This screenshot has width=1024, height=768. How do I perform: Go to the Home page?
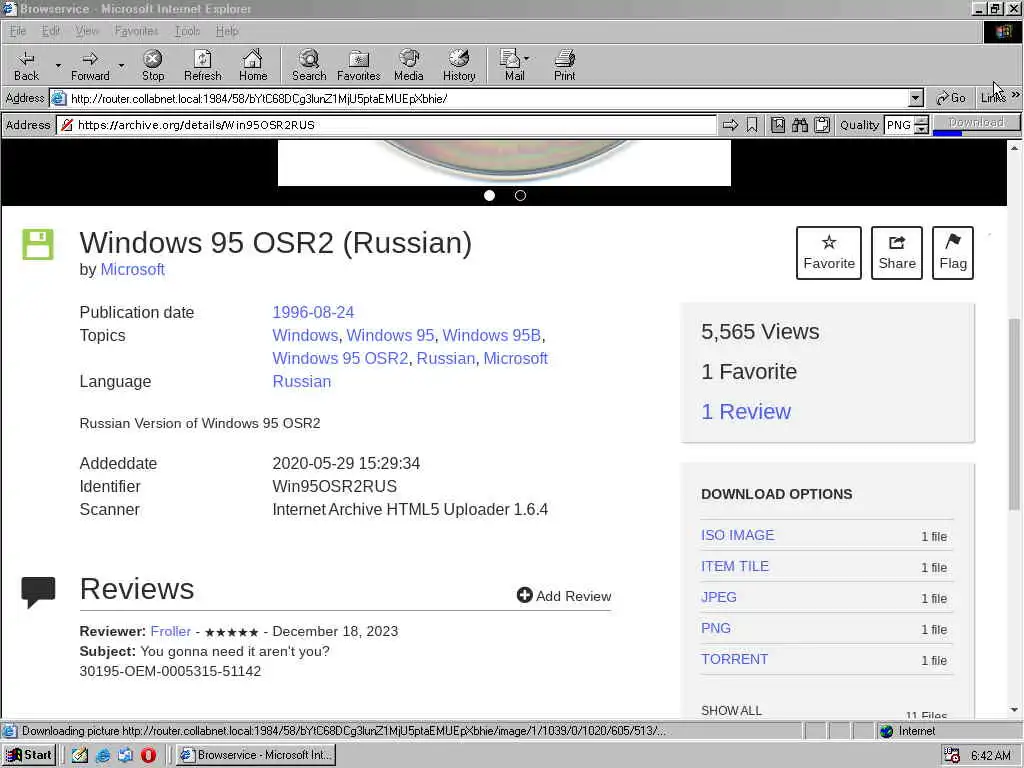(253, 65)
